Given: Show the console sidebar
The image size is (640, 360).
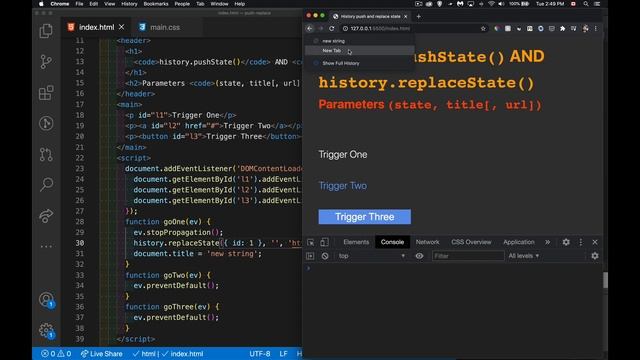Looking at the screenshot, I should pyautogui.click(x=310, y=256).
